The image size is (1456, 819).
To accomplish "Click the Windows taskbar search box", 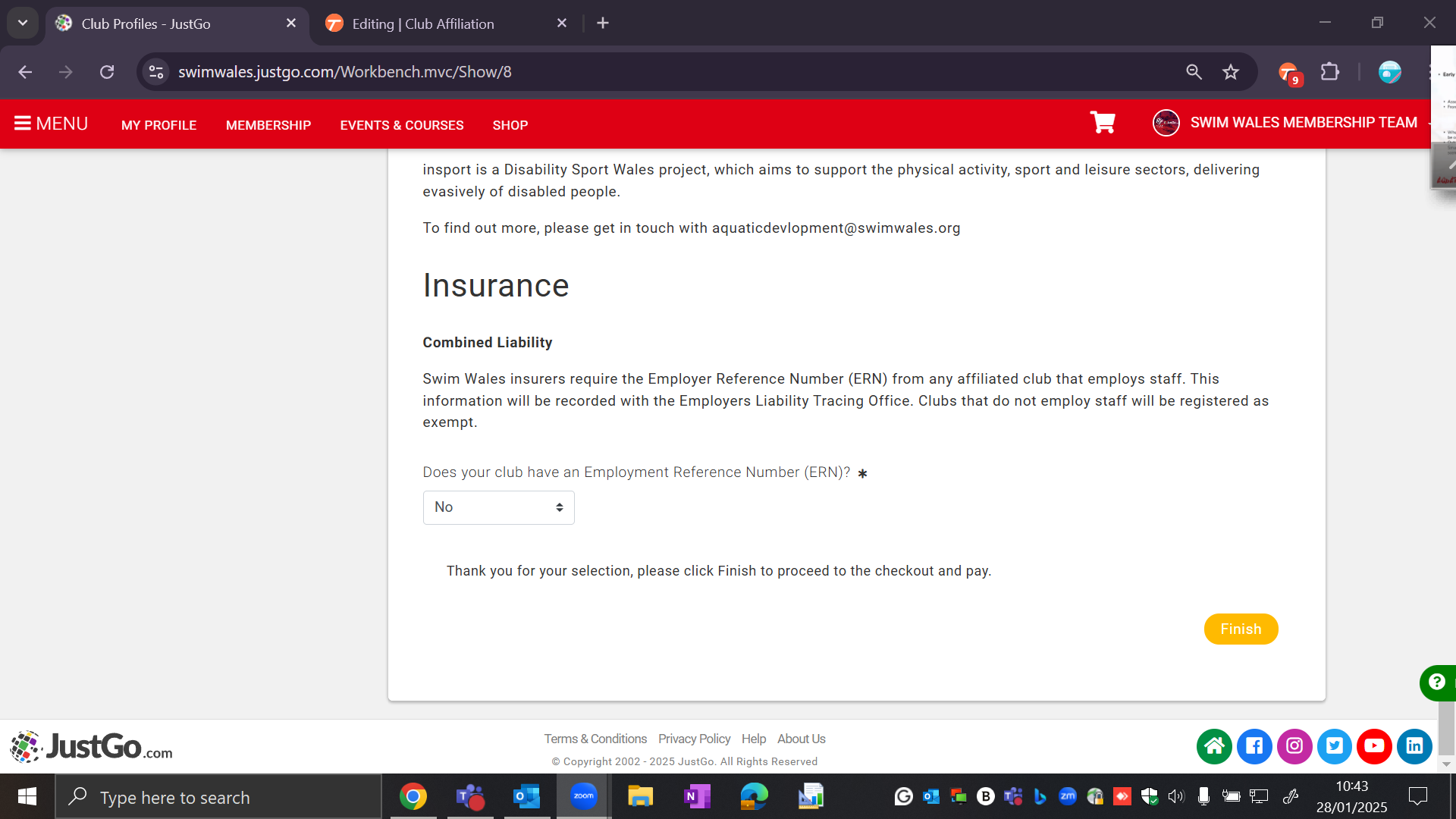I will point(218,797).
